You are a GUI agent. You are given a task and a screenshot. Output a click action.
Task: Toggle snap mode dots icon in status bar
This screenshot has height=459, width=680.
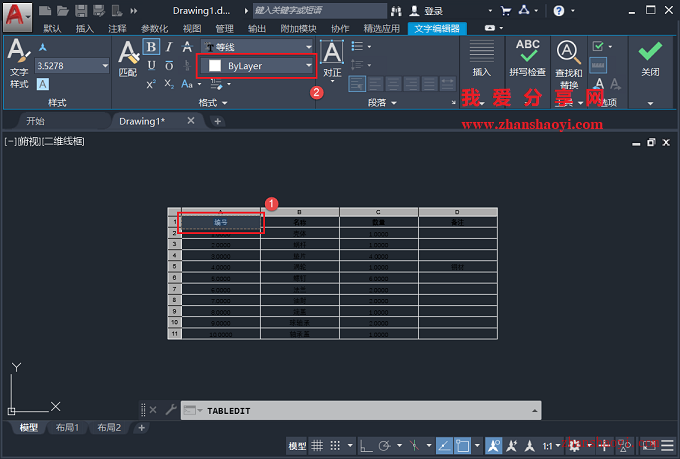click(x=335, y=446)
